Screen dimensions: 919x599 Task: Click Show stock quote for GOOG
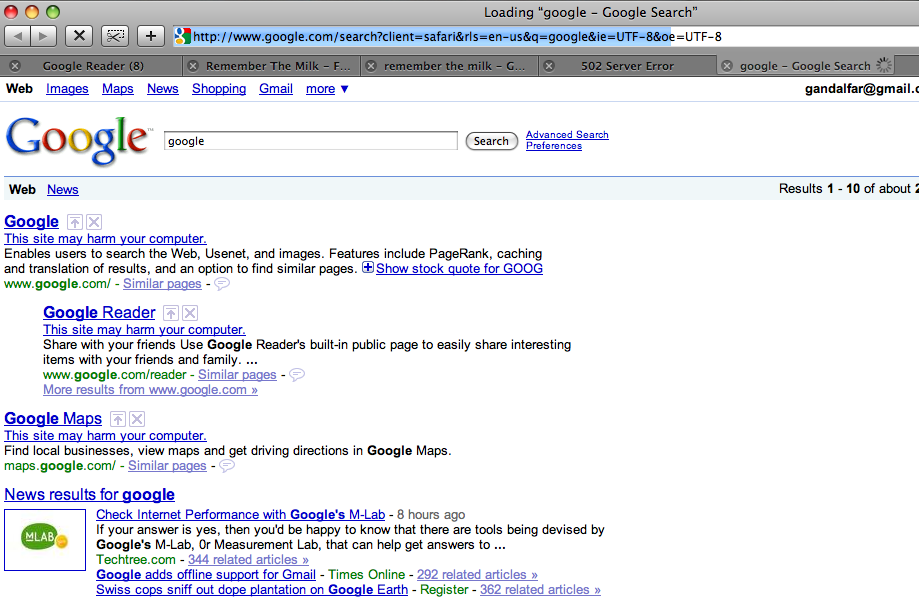460,268
